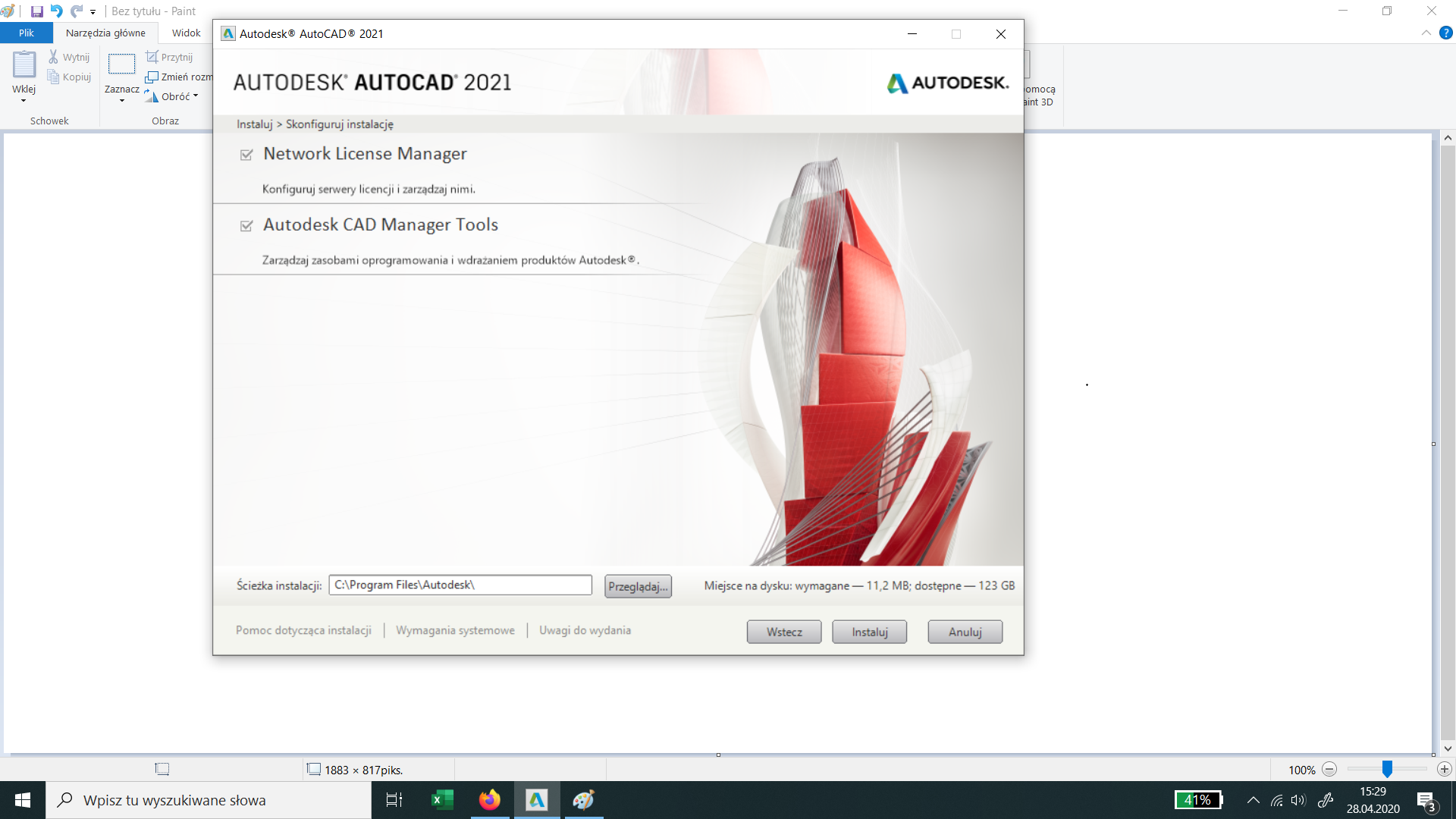Click the Excel icon in taskbar

[441, 799]
